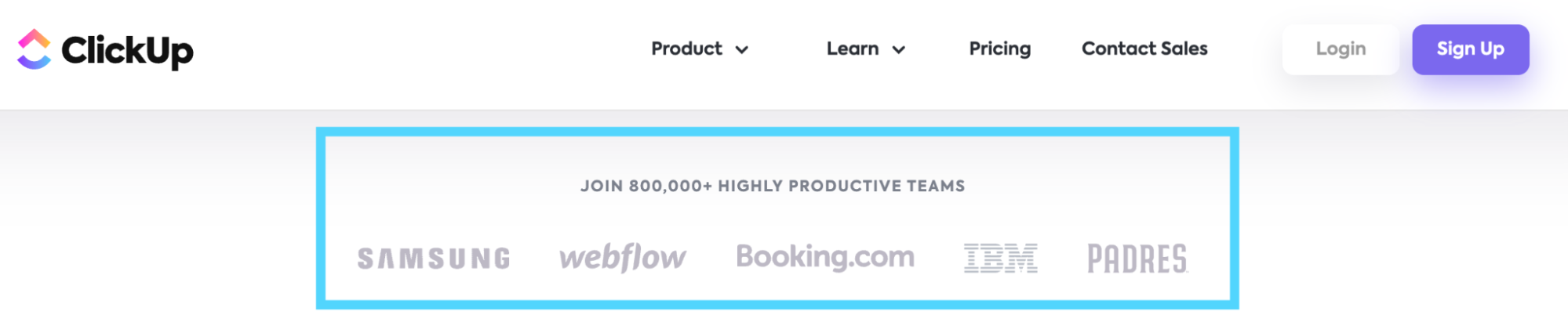Click the striped IBM logo
Viewport: 1568px width, 330px height.
click(1001, 258)
